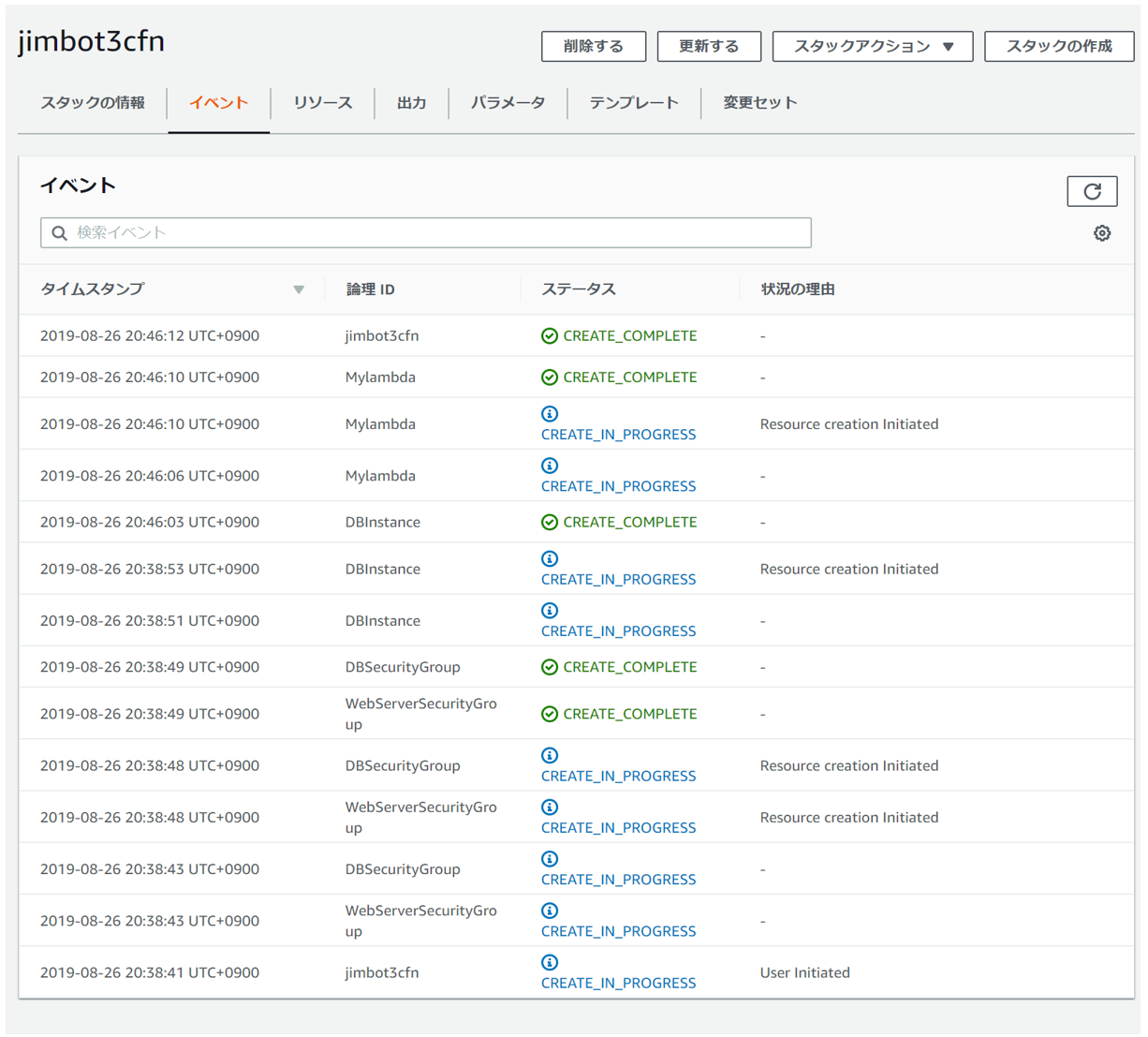Click the info icon on the DBInstance 20:38:53 row
The image size is (1148, 1037).
pyautogui.click(x=550, y=559)
